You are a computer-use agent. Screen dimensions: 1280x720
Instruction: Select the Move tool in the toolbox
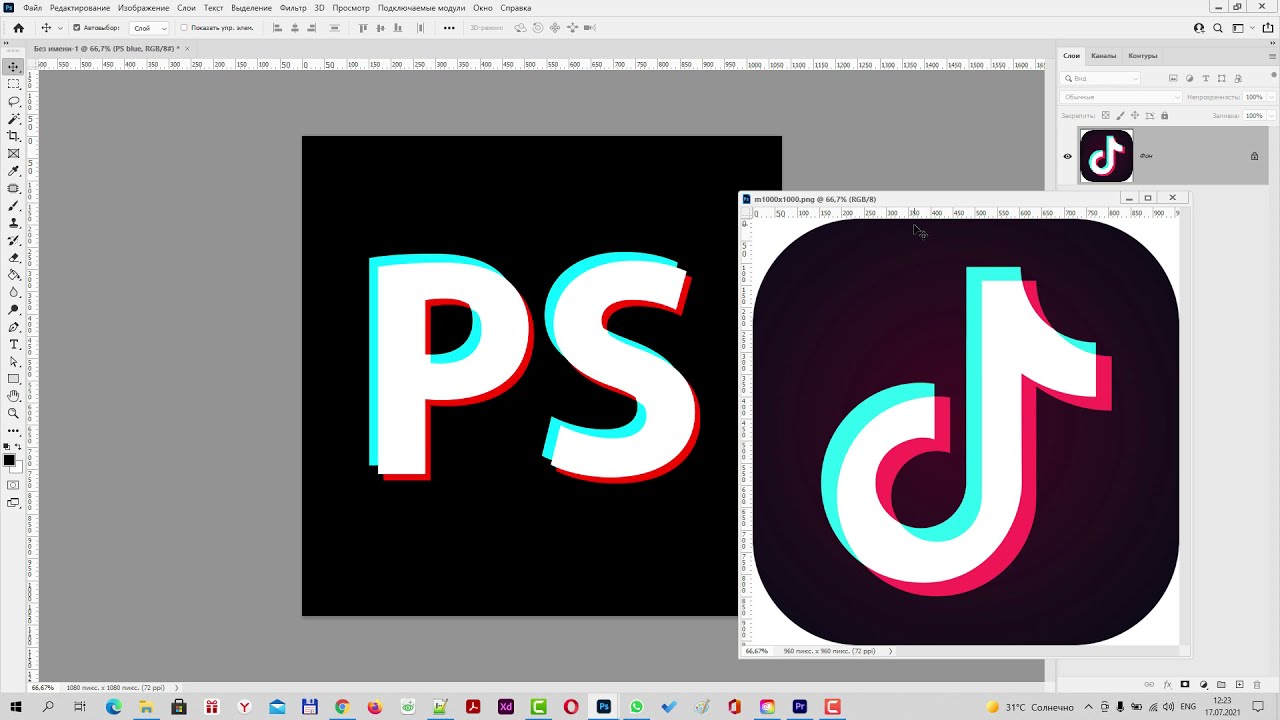click(14, 67)
